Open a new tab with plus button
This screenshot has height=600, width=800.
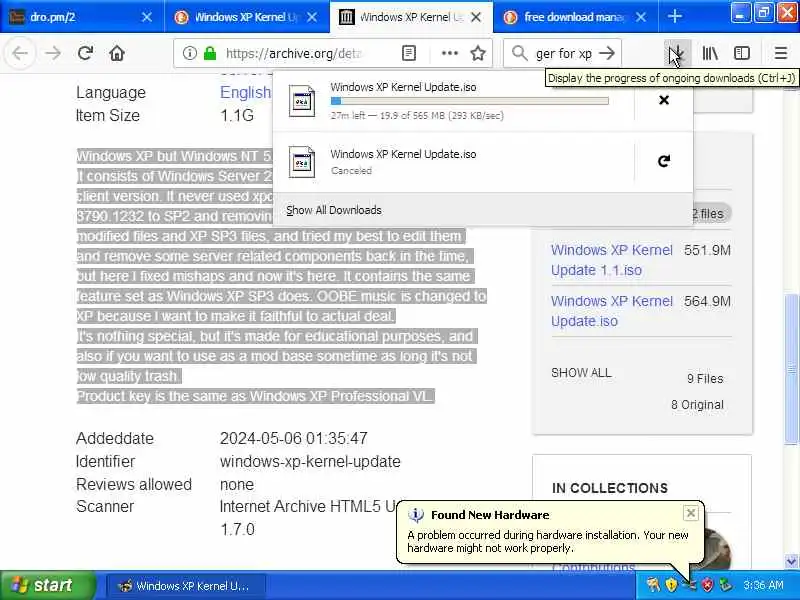[x=675, y=17]
